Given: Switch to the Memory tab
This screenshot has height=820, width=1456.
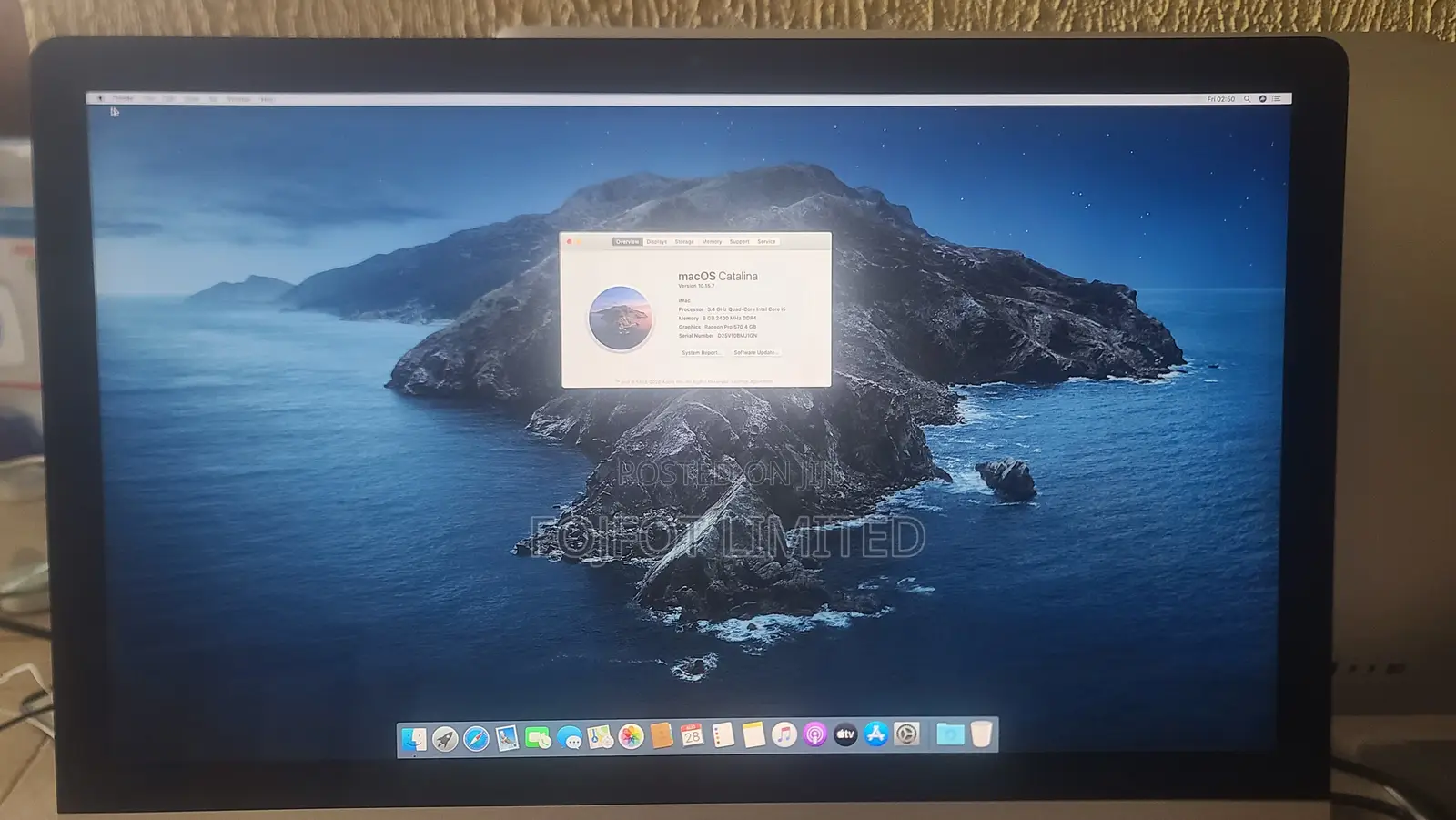Looking at the screenshot, I should [712, 242].
